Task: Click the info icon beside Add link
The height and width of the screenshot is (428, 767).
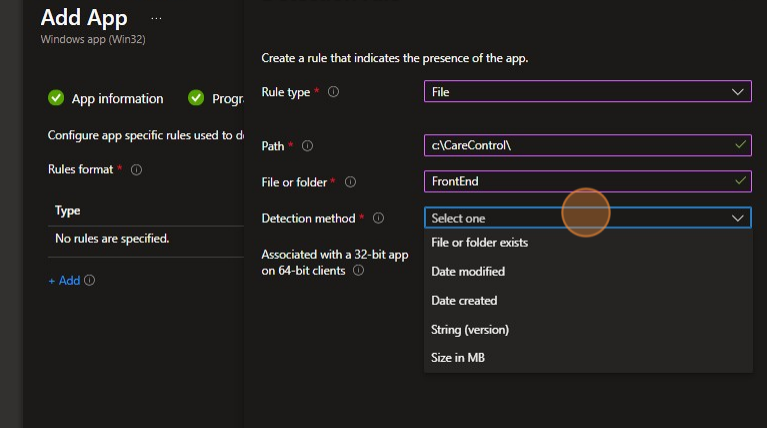Action: coord(90,281)
